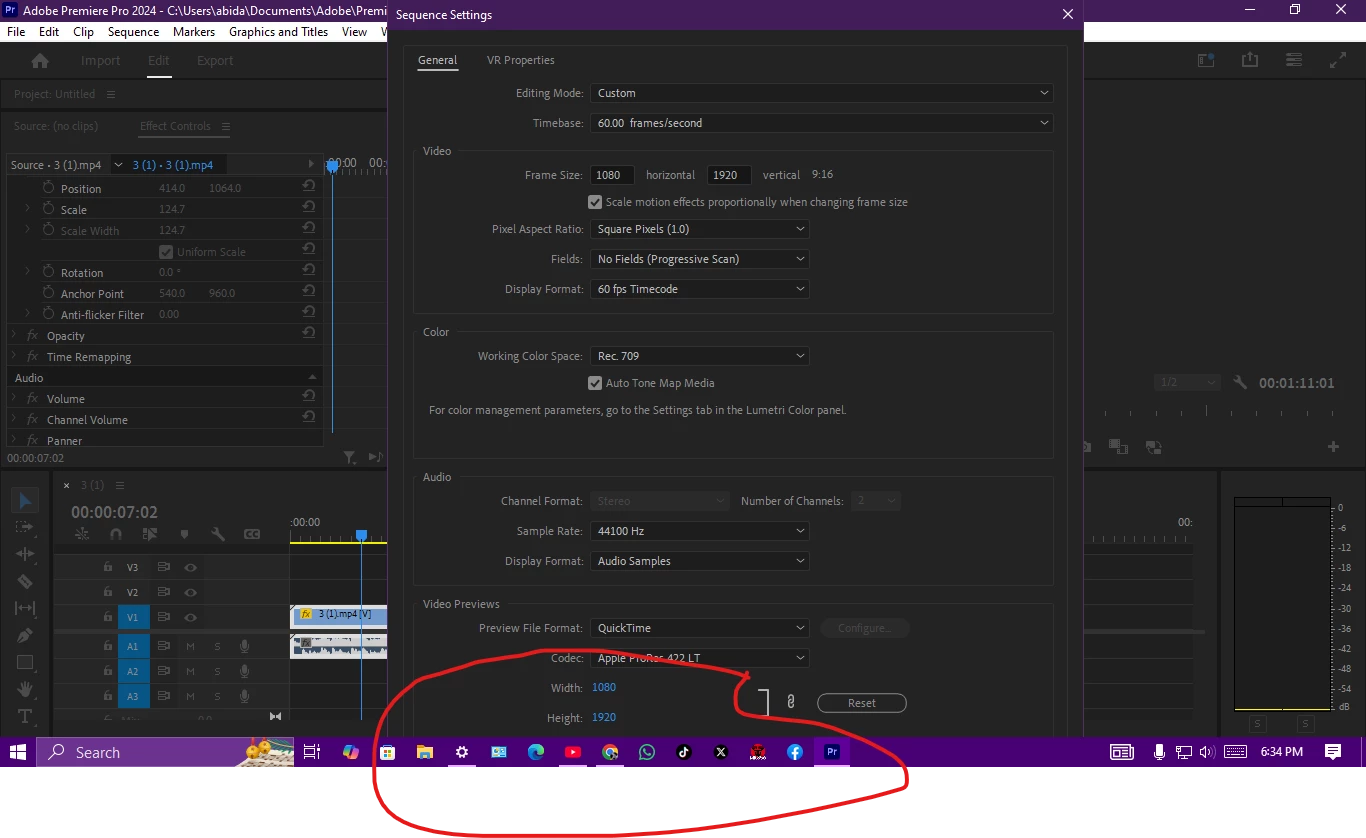This screenshot has width=1366, height=838.
Task: Select the Rectangle tool
Action: 26,662
